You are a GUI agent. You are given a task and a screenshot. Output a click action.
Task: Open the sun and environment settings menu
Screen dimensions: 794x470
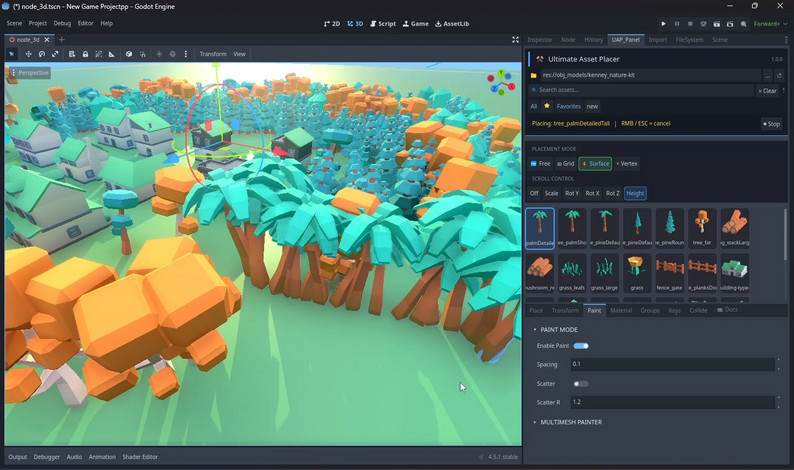[186, 54]
